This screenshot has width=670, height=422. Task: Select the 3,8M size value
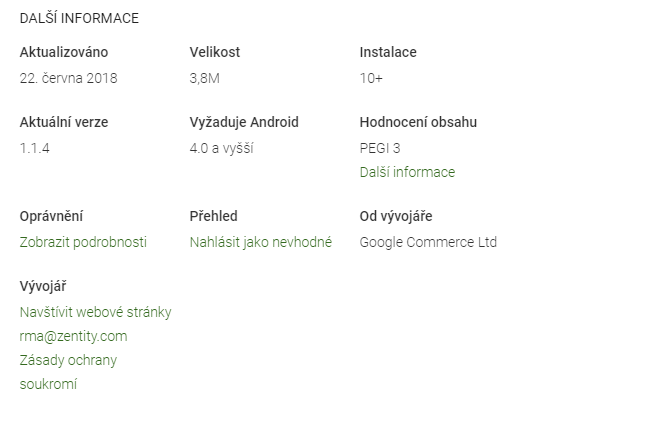(205, 78)
